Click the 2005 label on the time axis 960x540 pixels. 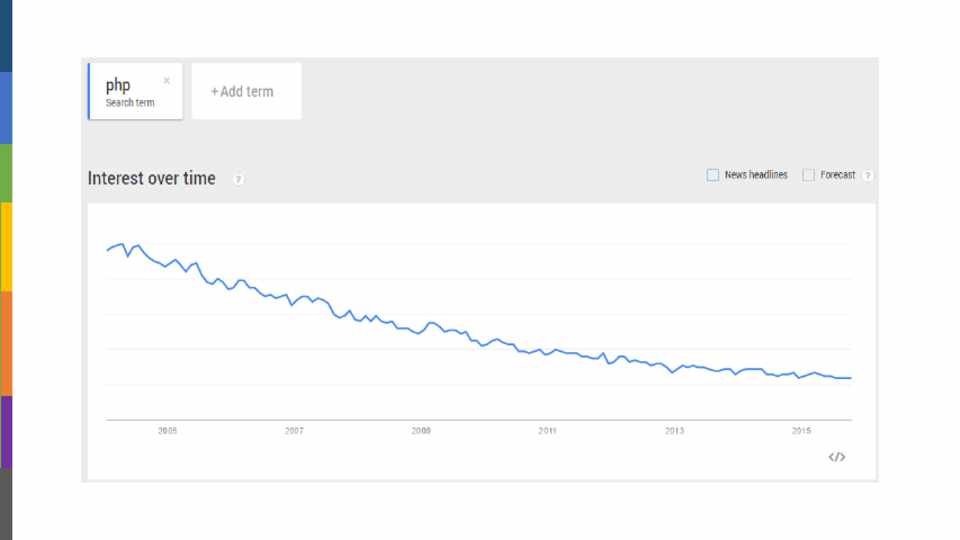[x=167, y=431]
